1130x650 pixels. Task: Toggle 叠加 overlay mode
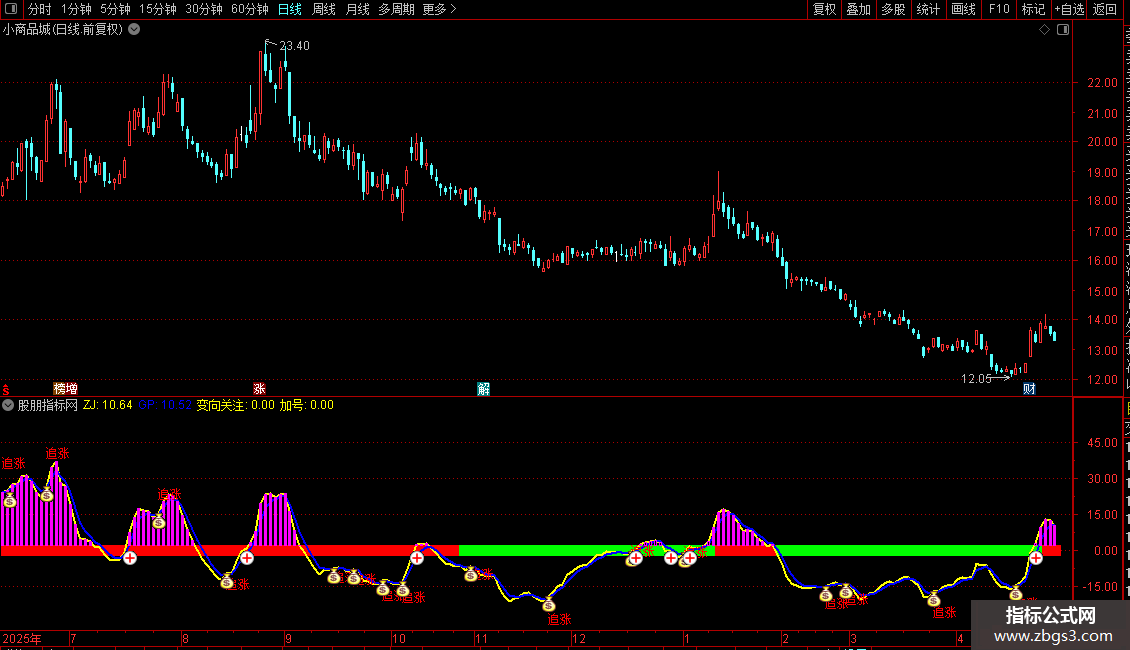(858, 9)
